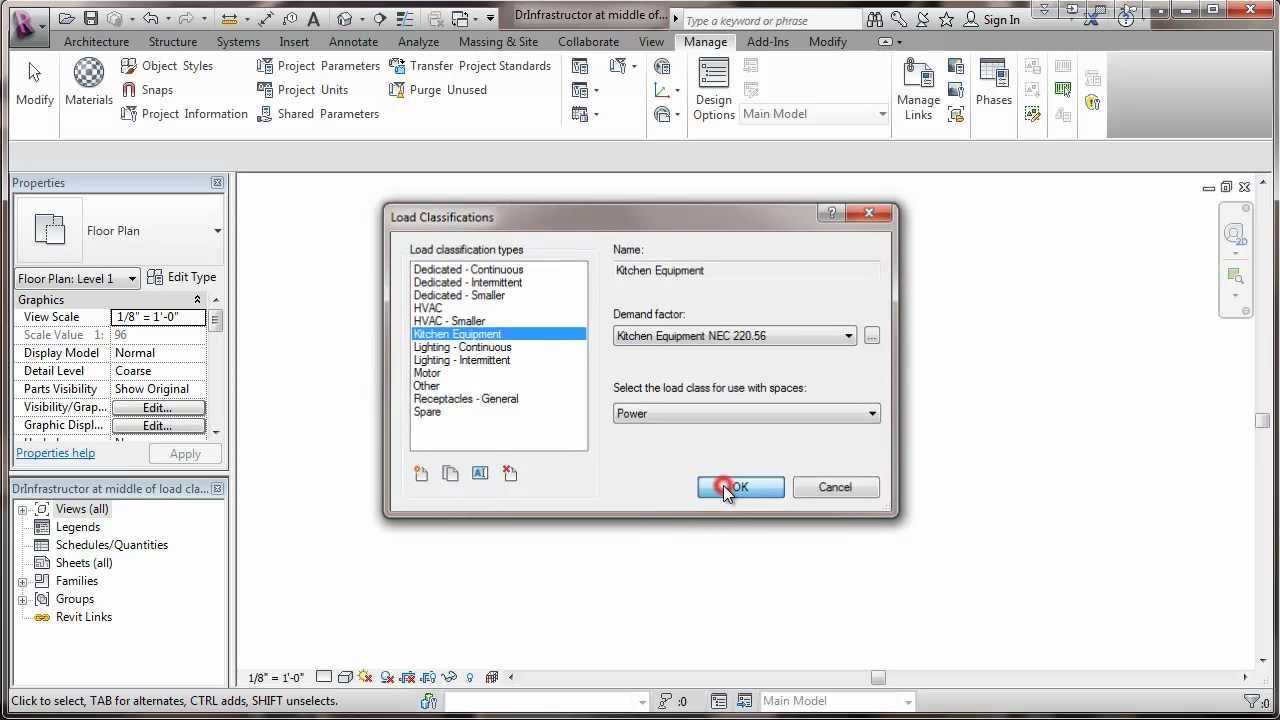
Task: Click the Save icon in quick access toolbar
Action: point(91,18)
